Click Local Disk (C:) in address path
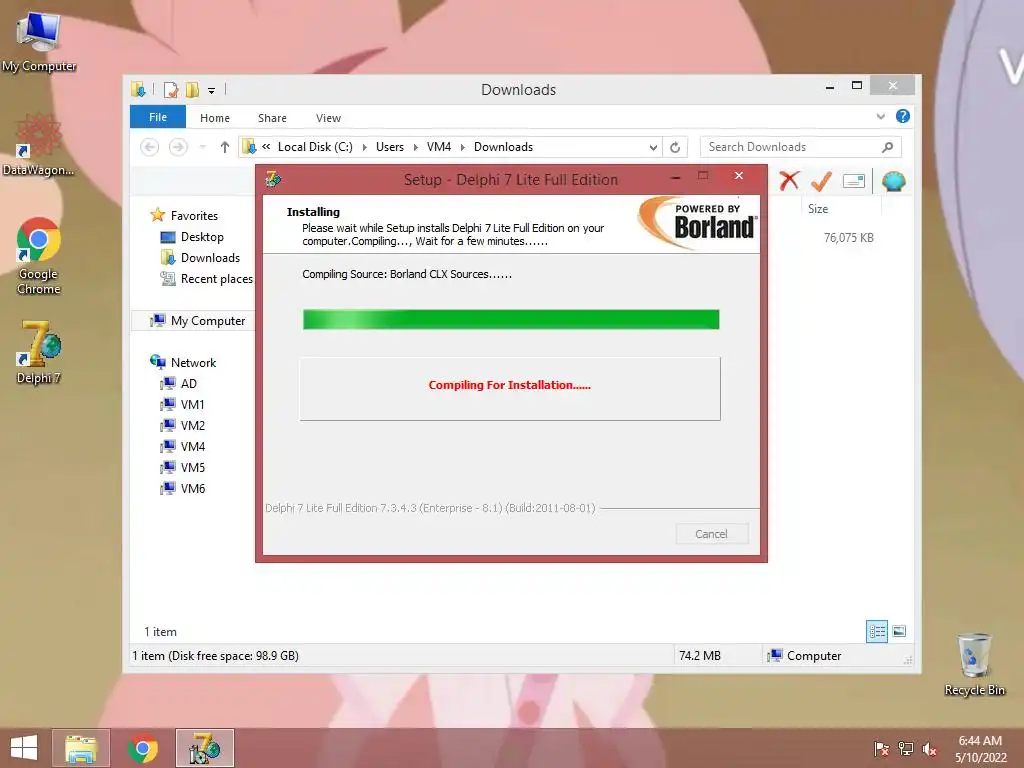Viewport: 1024px width, 768px height. coord(315,147)
